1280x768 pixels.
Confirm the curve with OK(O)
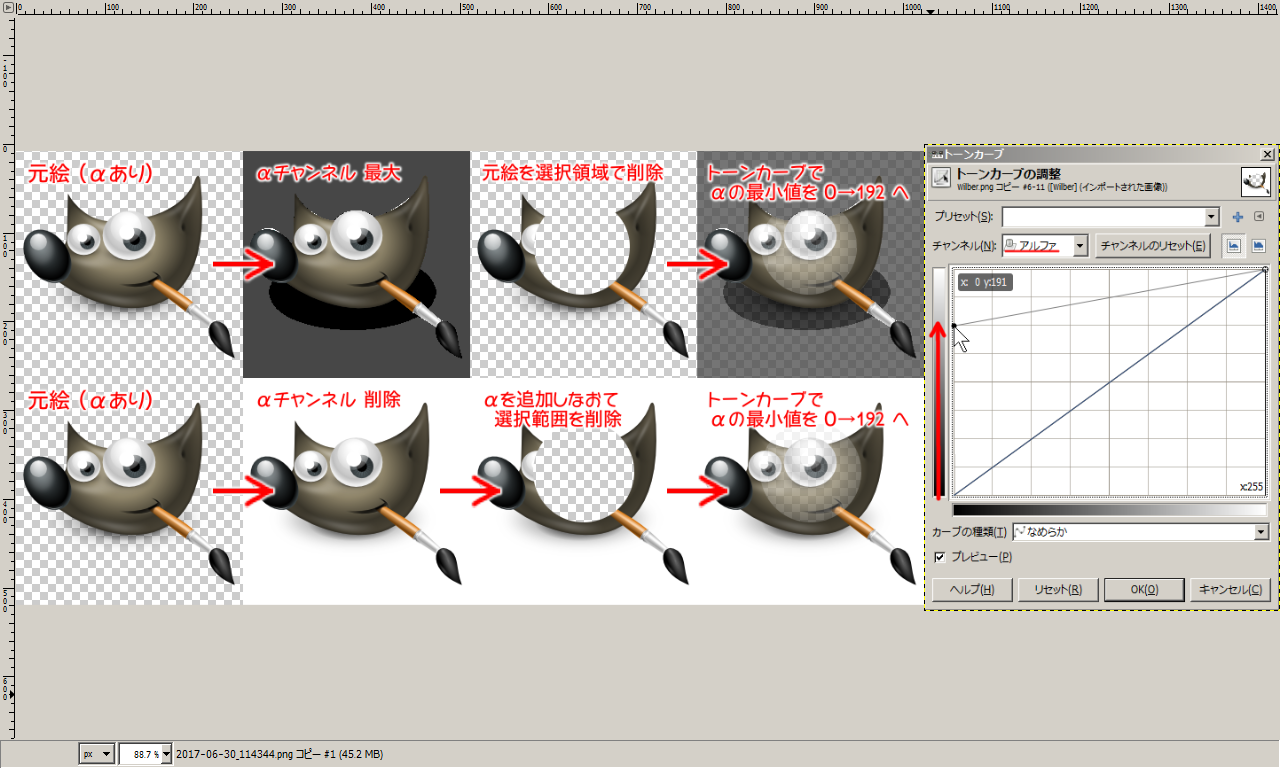(x=1144, y=589)
